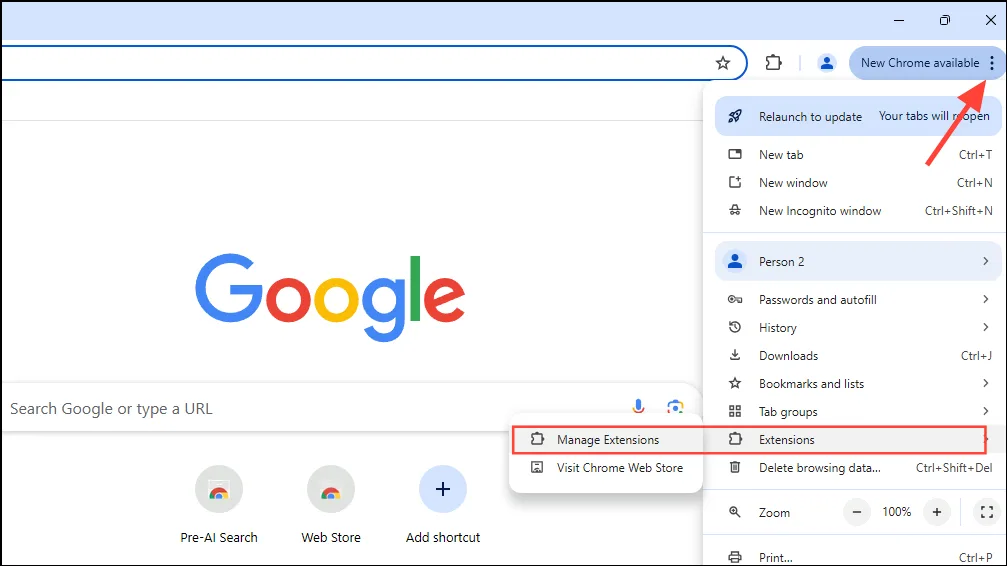Image resolution: width=1007 pixels, height=566 pixels.
Task: Click the Bookmarks star icon in menu
Action: click(735, 384)
